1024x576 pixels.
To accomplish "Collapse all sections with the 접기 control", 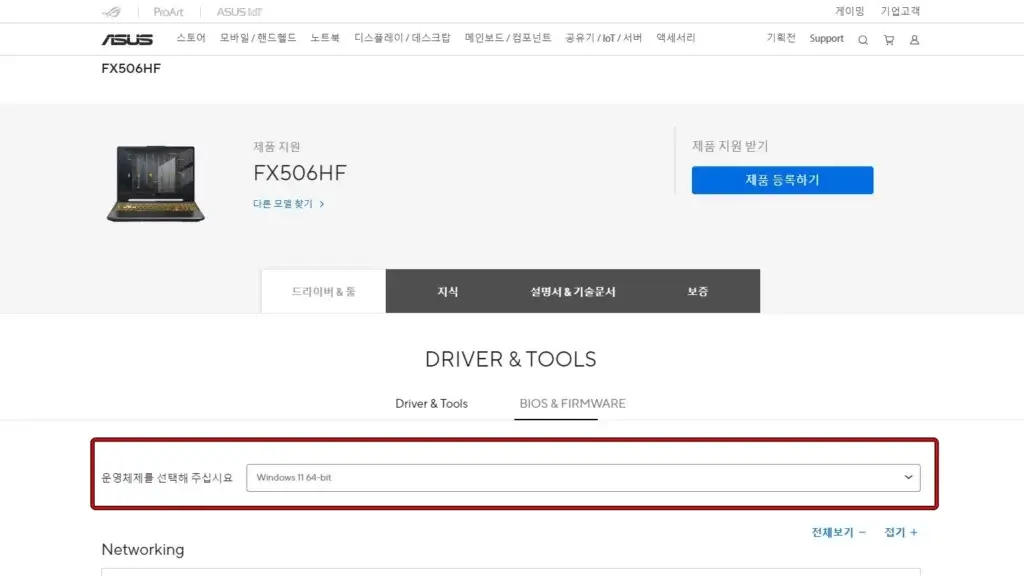I will pos(899,532).
